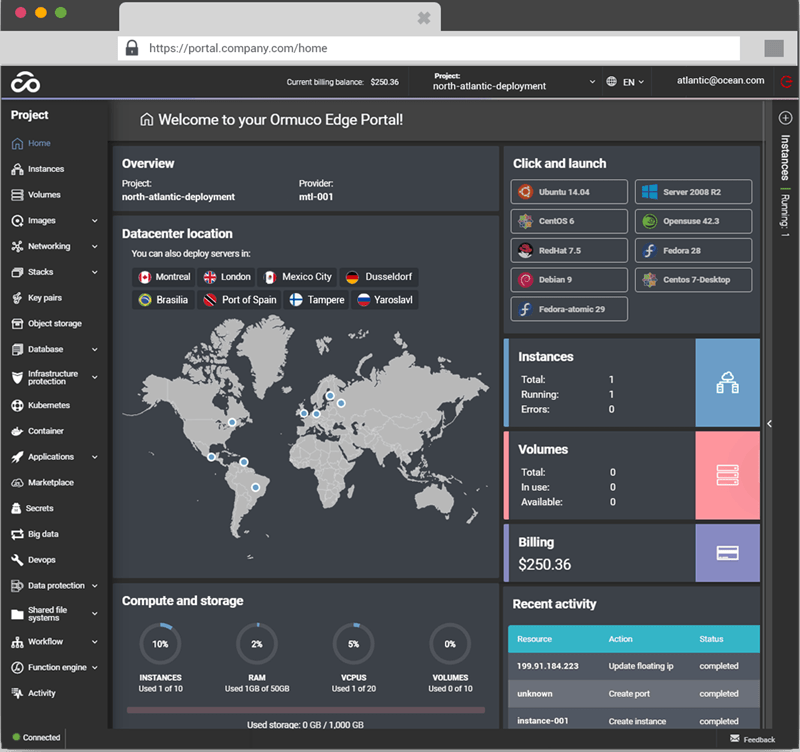Launch Server 2008 R2 image

click(x=693, y=192)
